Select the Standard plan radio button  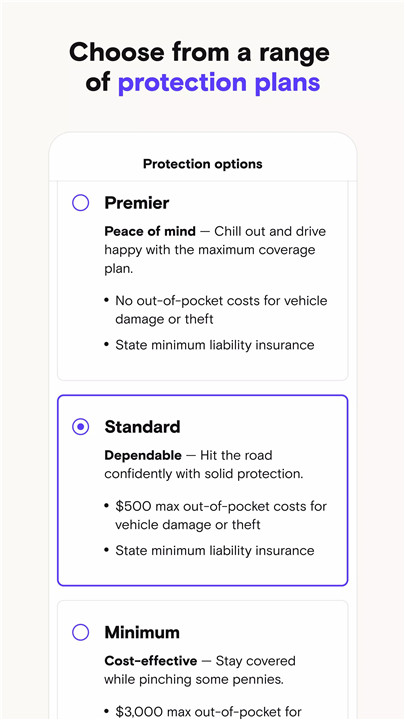[80, 427]
